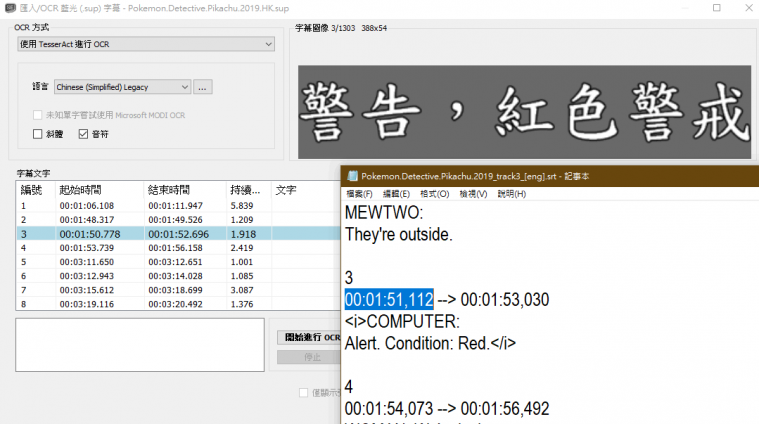Open the View (檢視) menu in Notepad
The width and height of the screenshot is (759, 424).
473,194
